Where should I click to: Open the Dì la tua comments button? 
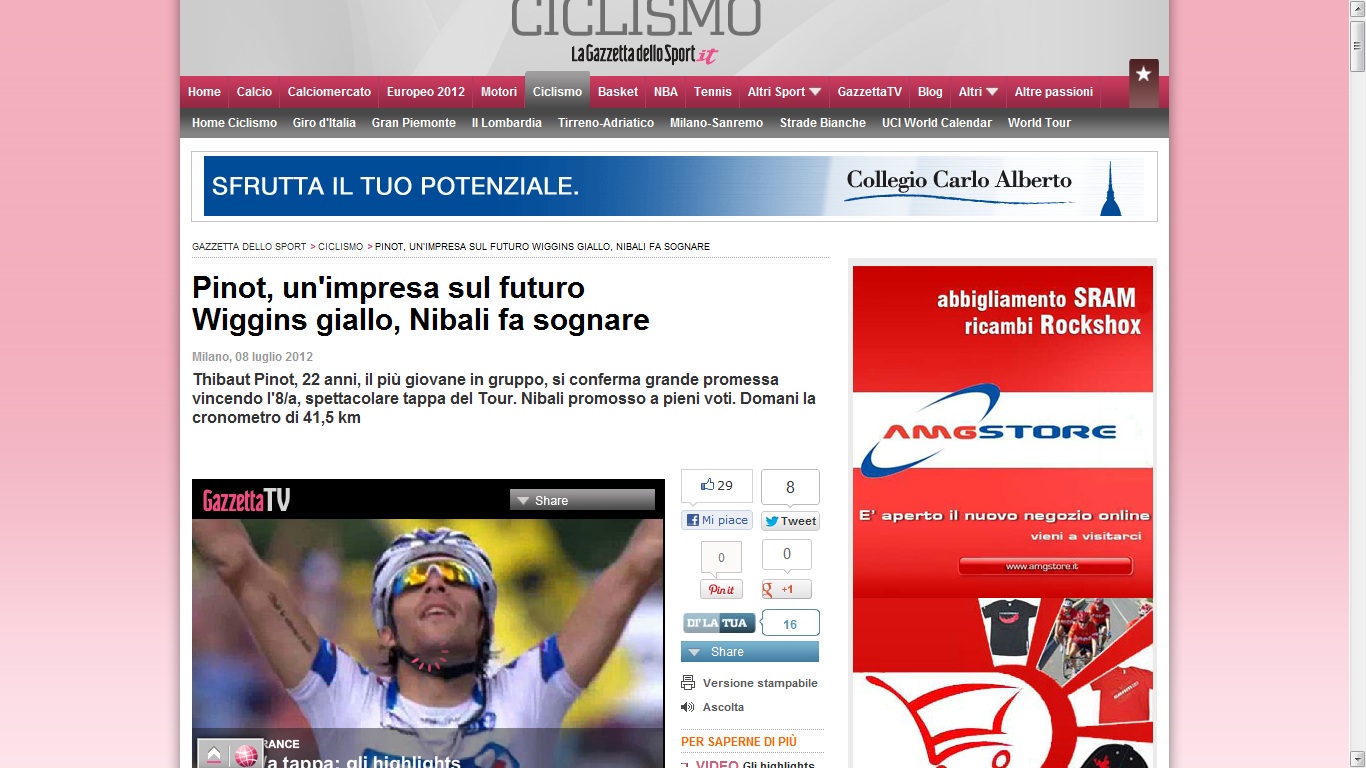pos(719,623)
